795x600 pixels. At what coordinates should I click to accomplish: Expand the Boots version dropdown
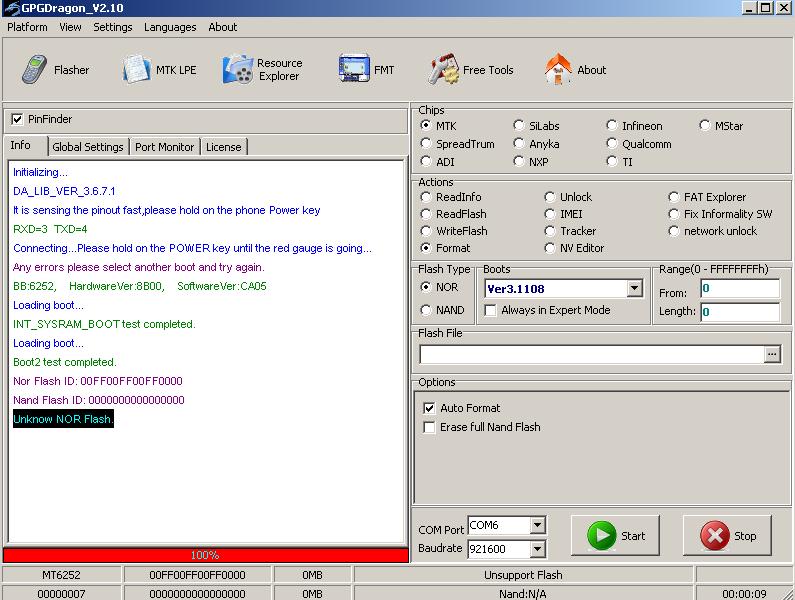(x=634, y=289)
